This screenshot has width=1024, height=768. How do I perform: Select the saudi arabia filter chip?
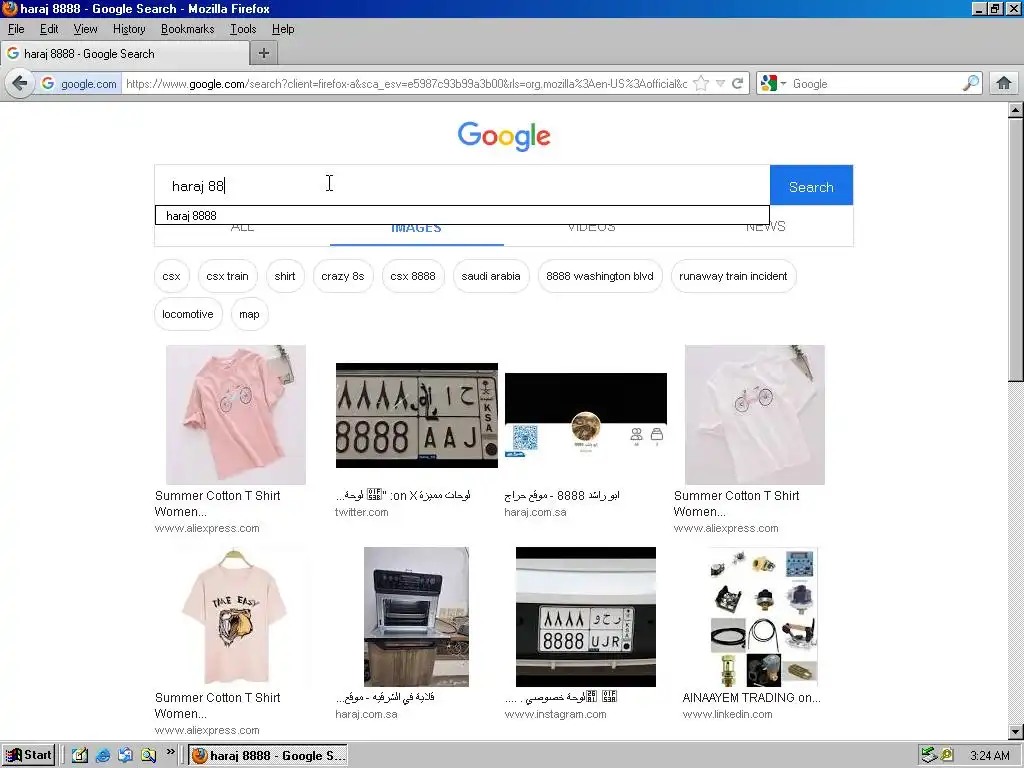coord(491,276)
